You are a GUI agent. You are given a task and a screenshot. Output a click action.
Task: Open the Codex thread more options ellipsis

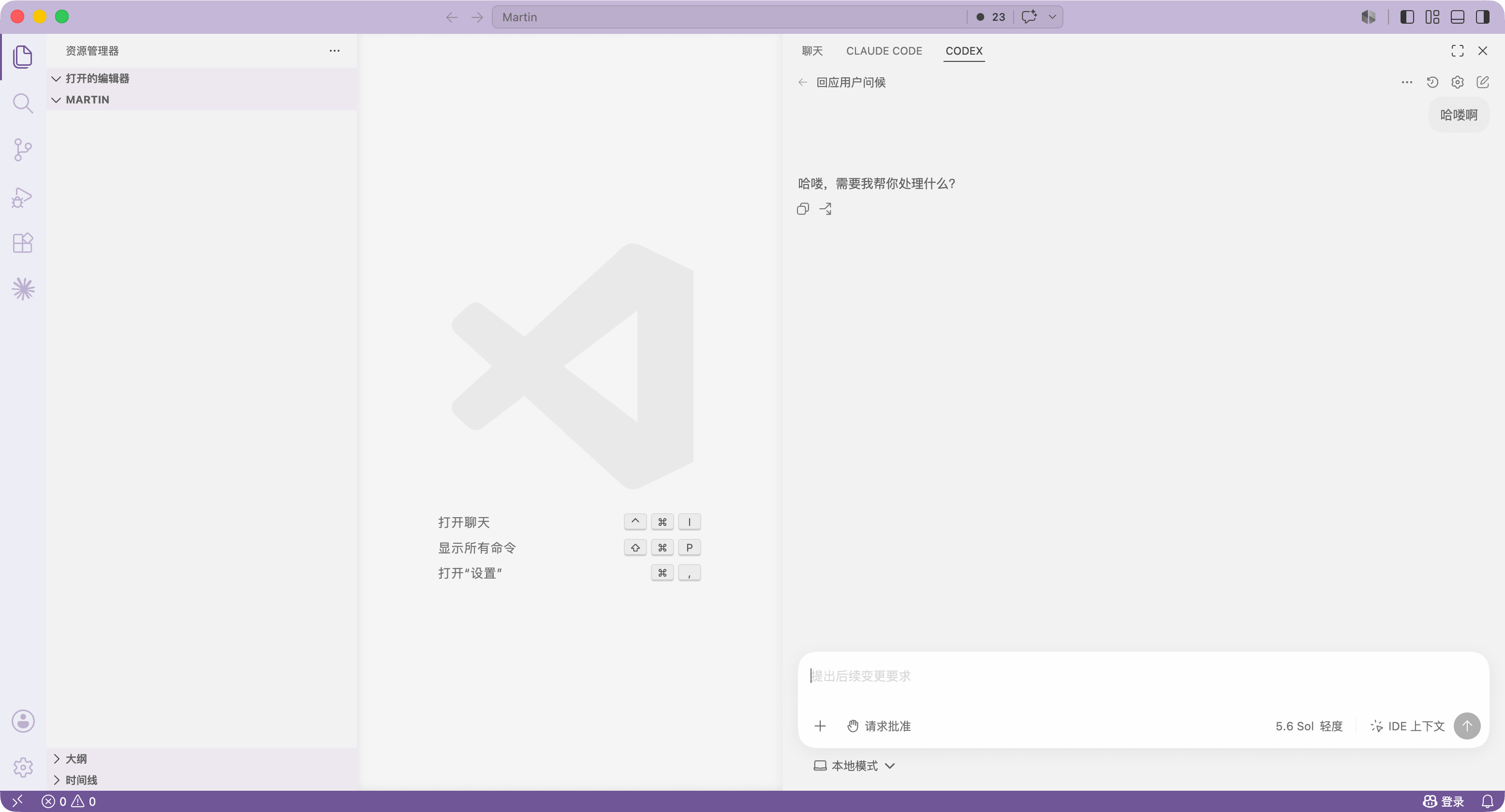click(x=1407, y=82)
